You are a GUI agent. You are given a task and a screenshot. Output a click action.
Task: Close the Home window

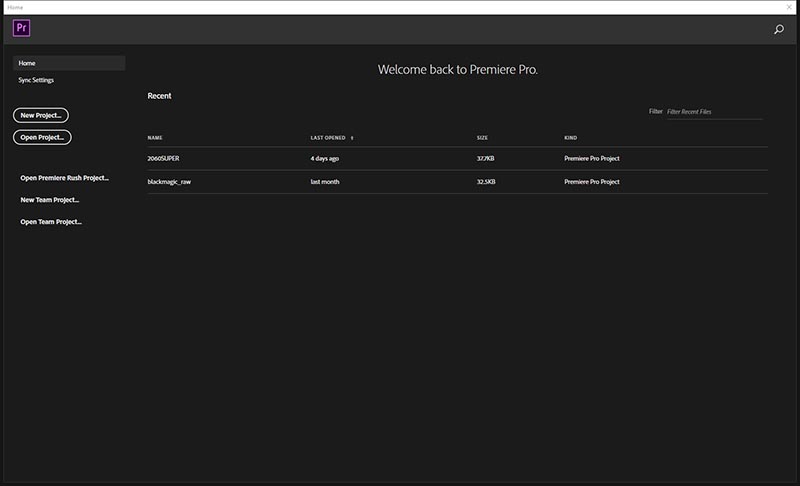tap(789, 7)
